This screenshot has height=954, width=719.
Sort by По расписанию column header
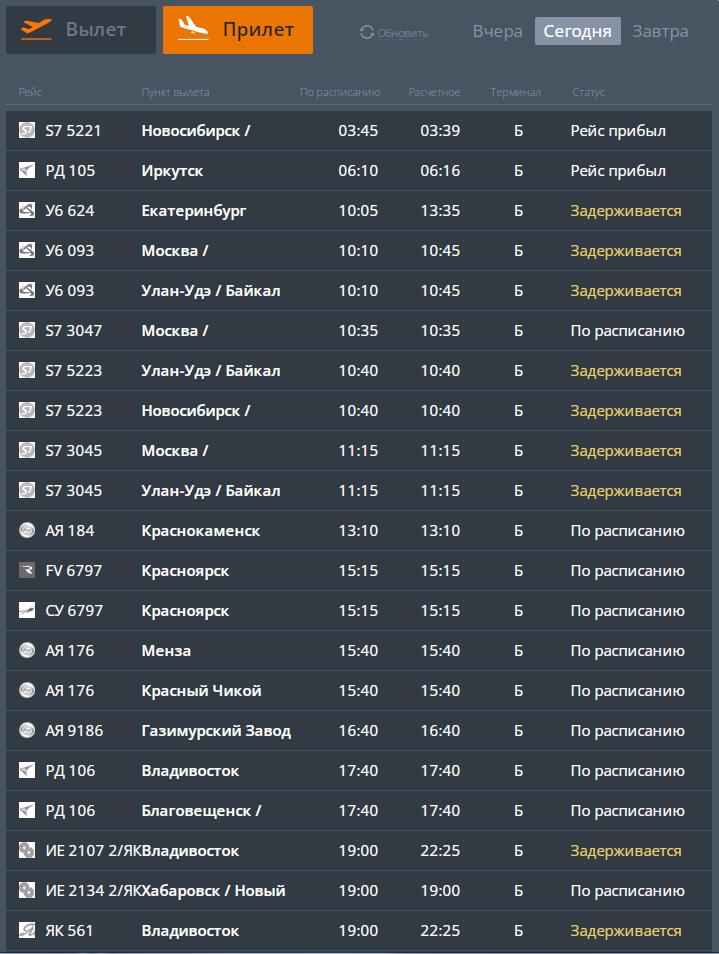coord(340,92)
